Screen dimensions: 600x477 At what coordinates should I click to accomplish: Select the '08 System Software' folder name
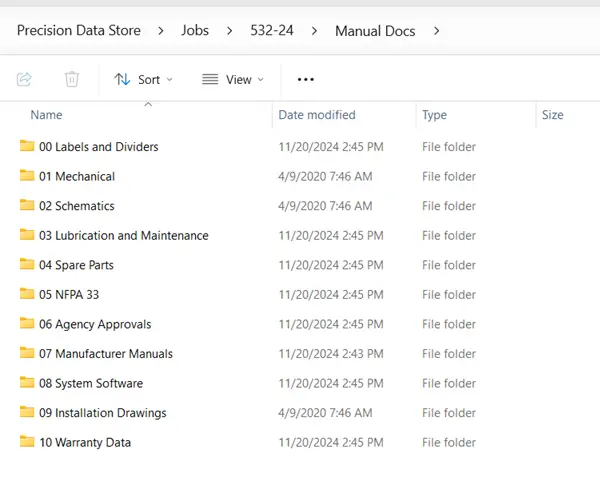point(91,383)
